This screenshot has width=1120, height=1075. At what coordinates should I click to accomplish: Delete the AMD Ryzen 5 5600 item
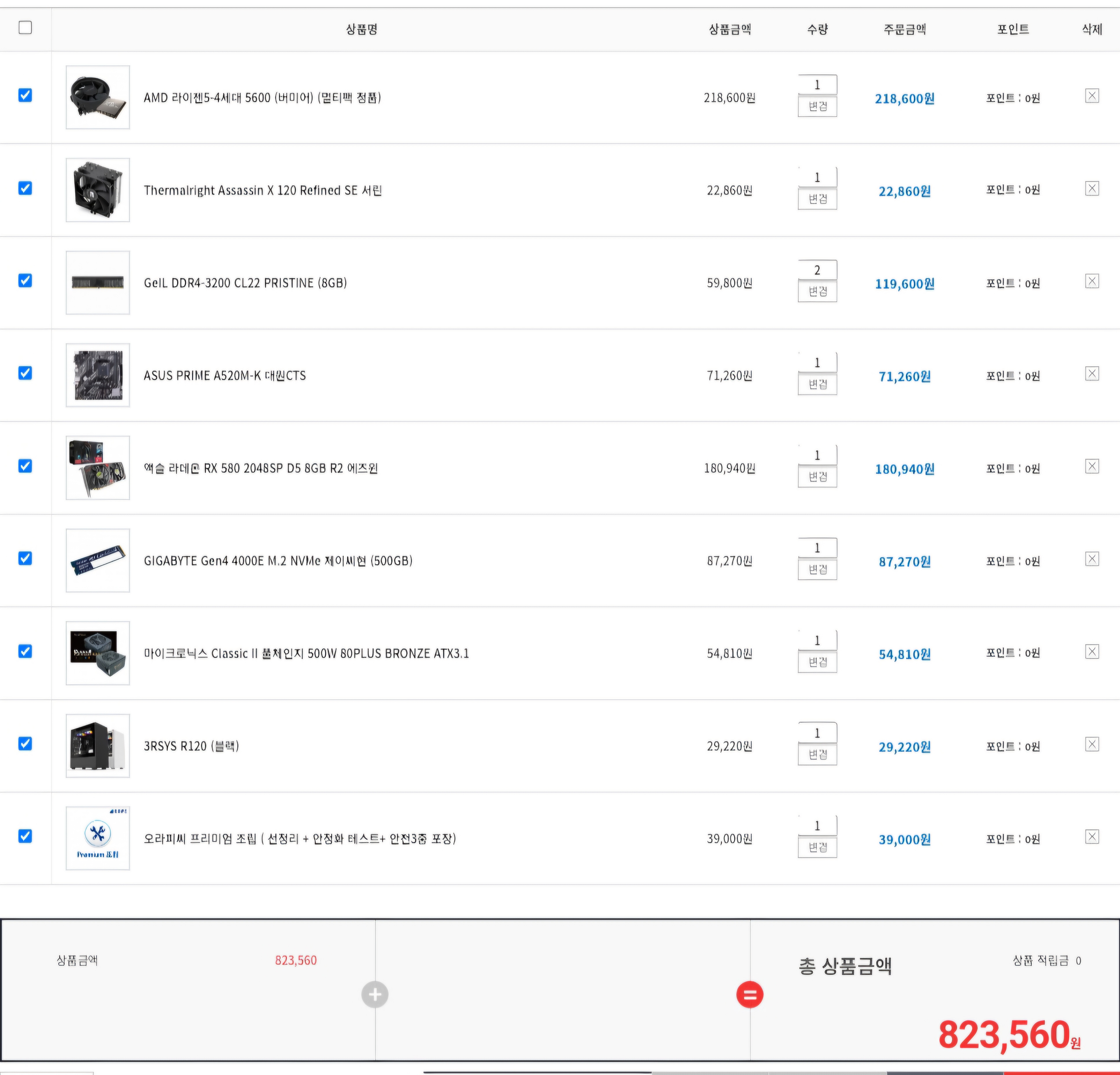coord(1091,95)
